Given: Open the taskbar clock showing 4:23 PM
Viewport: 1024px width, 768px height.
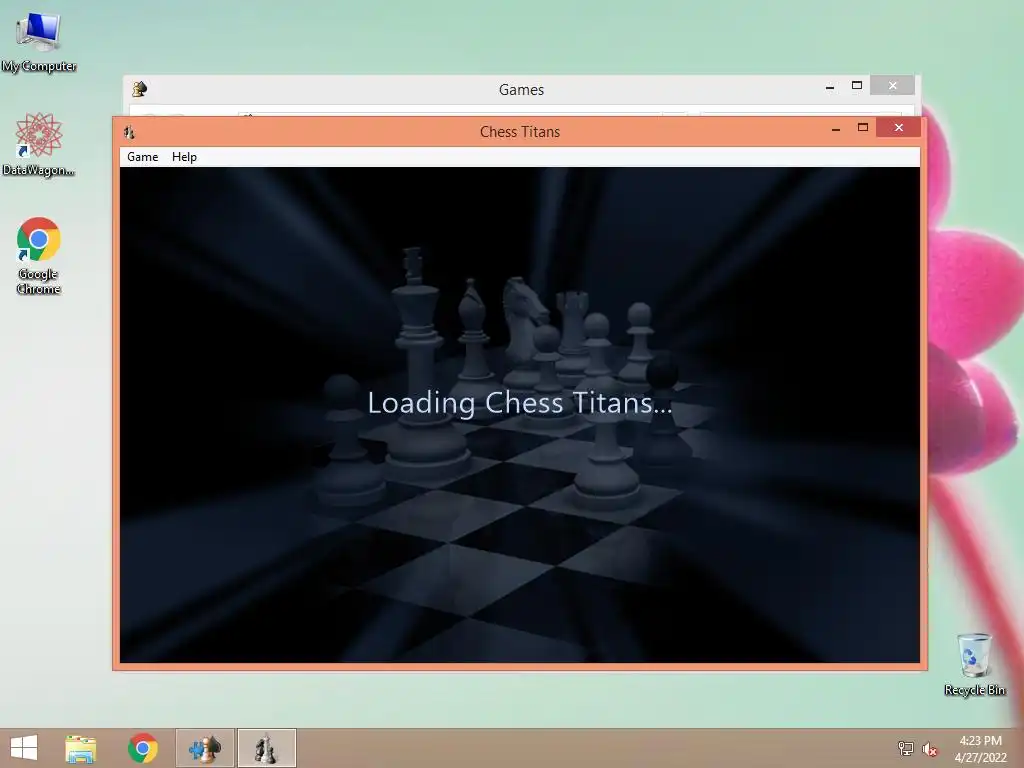Looking at the screenshot, I should pos(980,749).
